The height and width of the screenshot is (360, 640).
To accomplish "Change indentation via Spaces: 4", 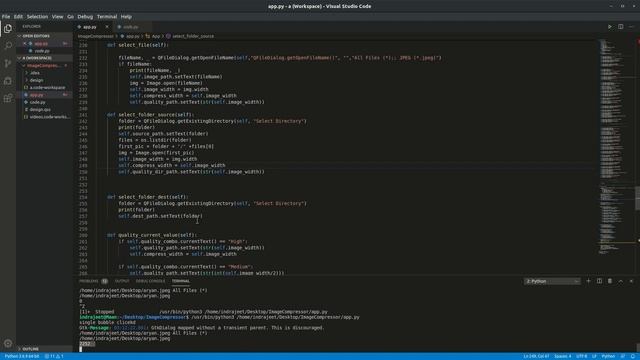I will click(562, 356).
